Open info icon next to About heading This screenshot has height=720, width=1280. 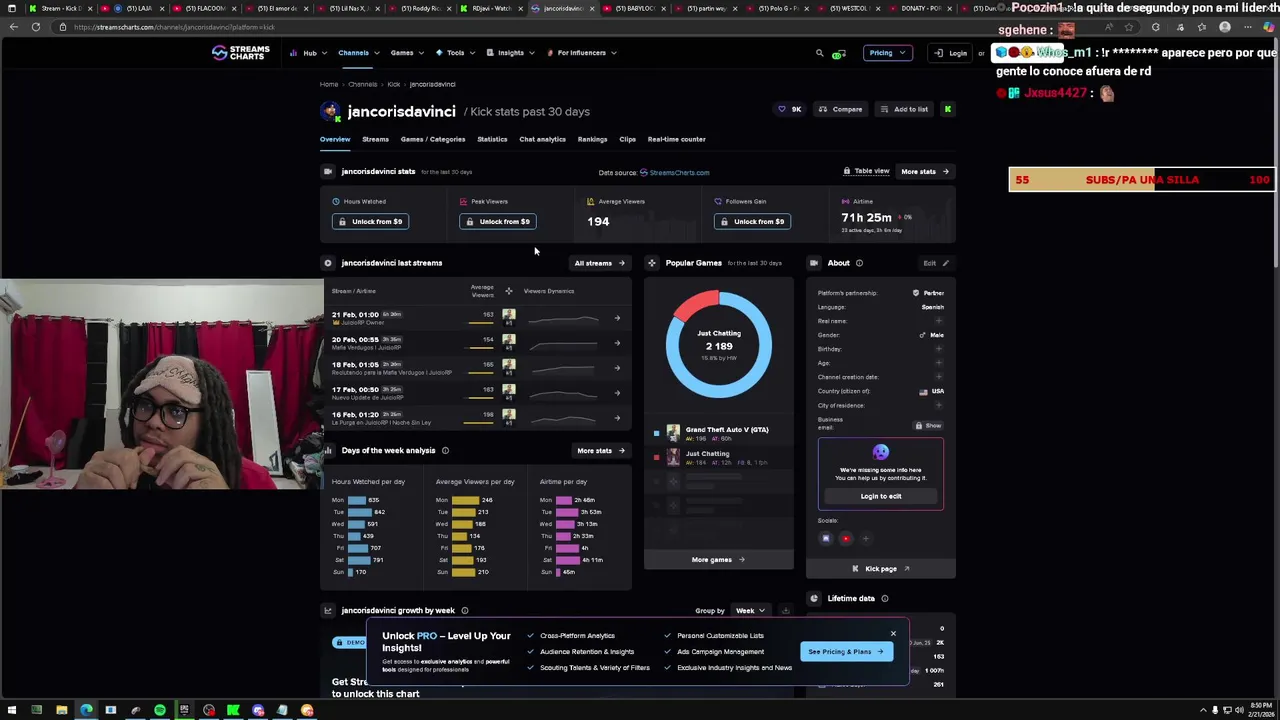(859, 263)
